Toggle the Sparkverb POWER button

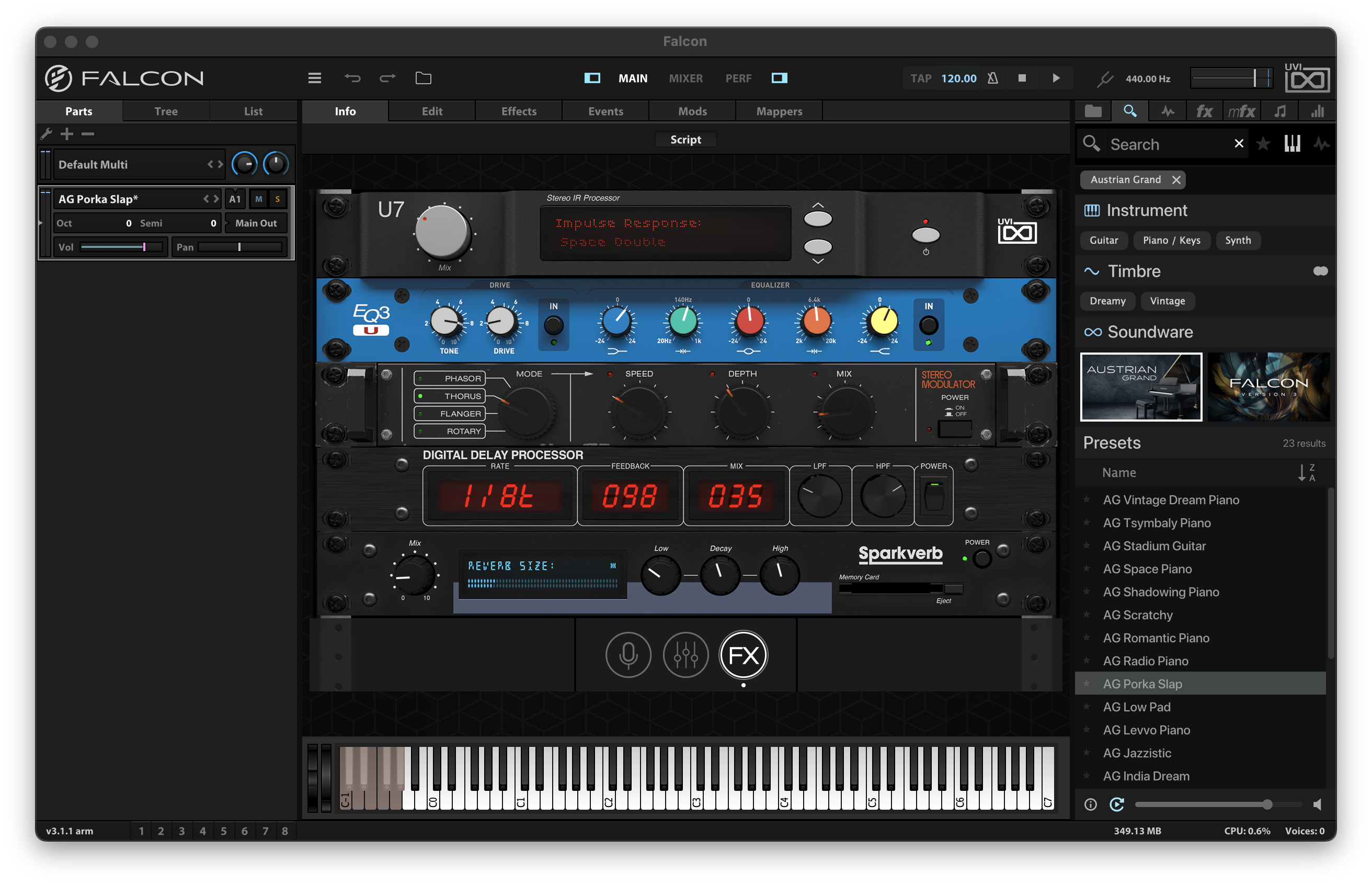[982, 559]
